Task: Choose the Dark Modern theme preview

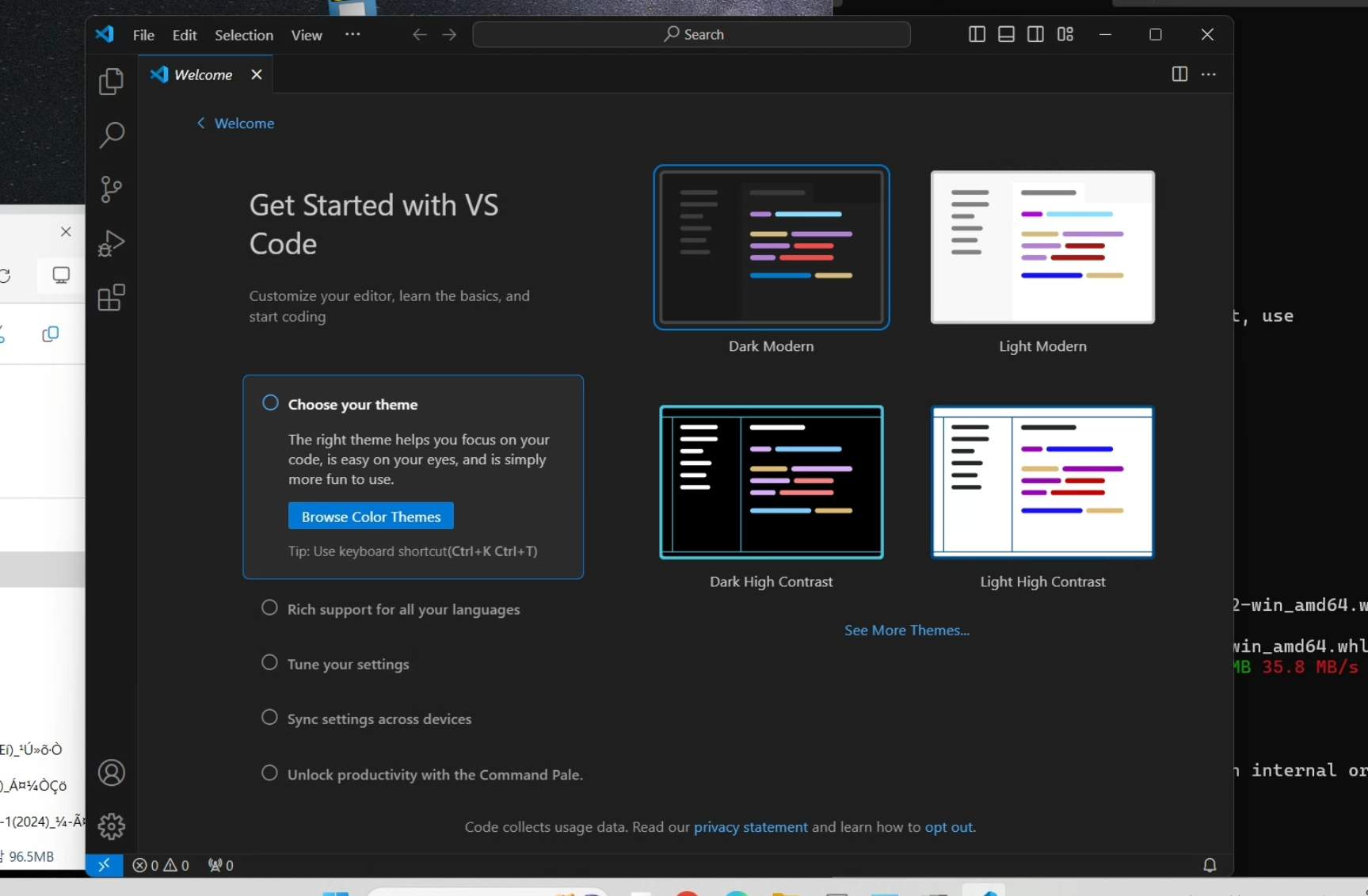Action: pos(772,247)
